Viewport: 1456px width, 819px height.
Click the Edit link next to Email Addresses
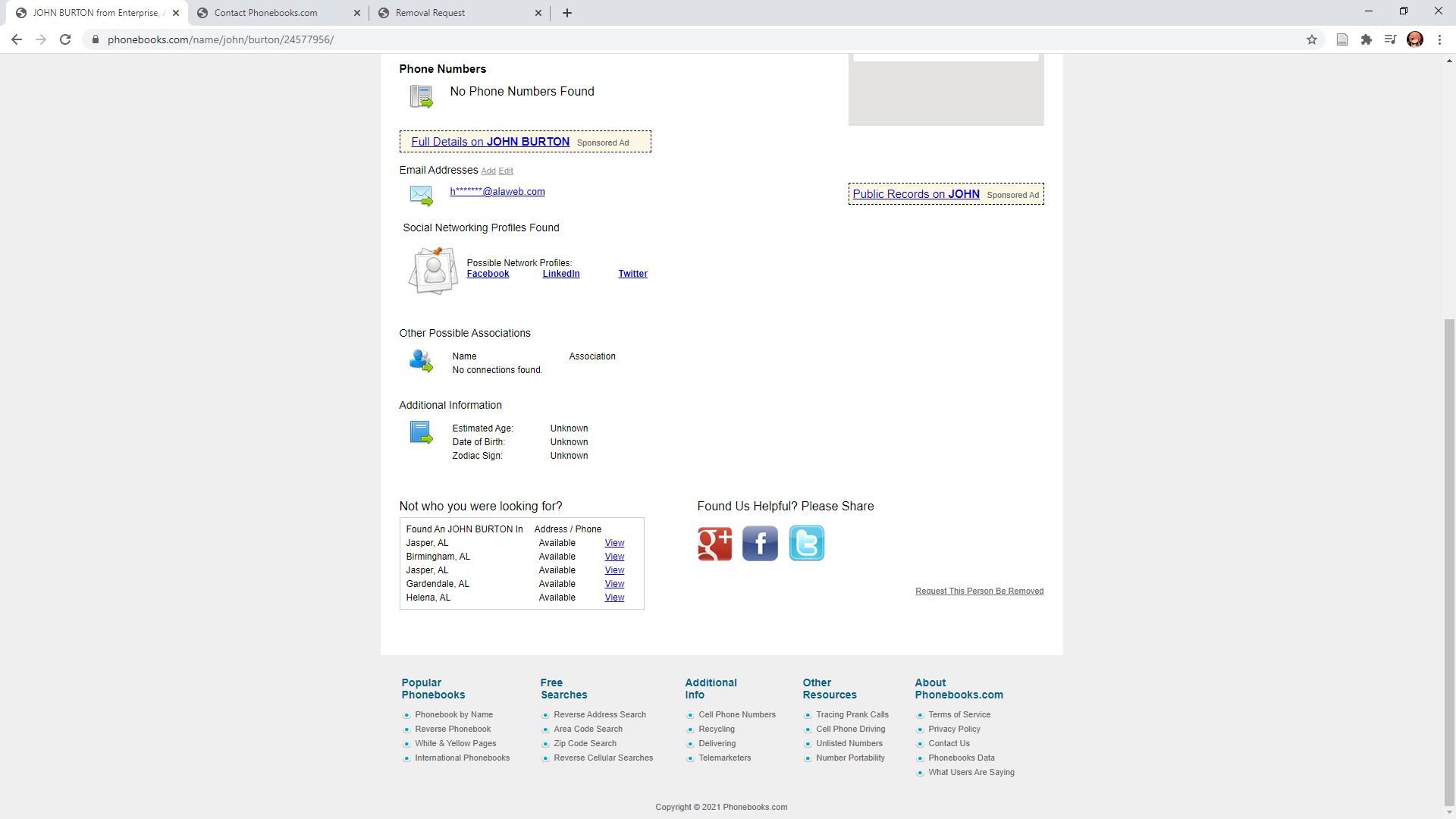506,171
